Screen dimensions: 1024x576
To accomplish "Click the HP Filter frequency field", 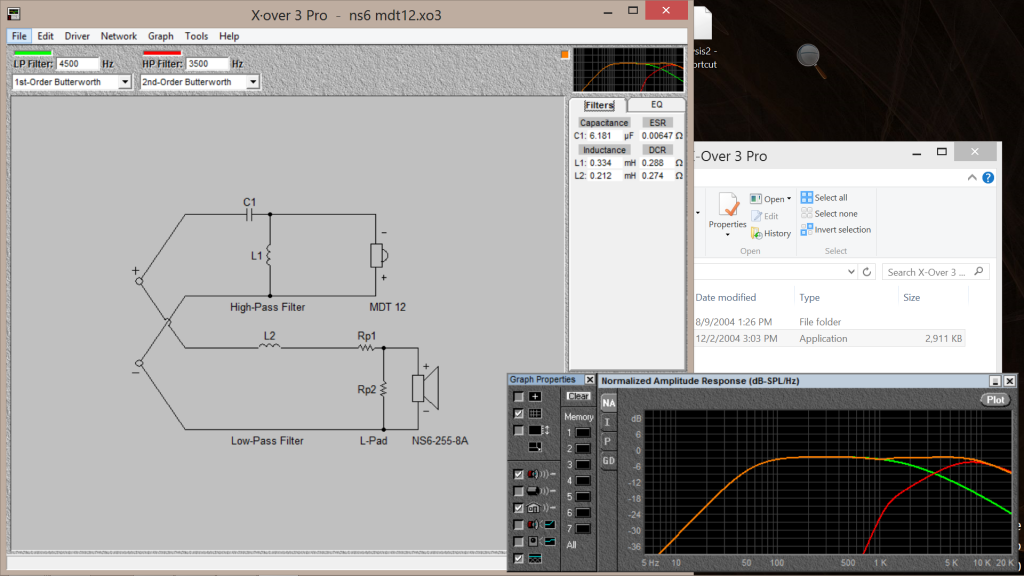I will tap(207, 64).
